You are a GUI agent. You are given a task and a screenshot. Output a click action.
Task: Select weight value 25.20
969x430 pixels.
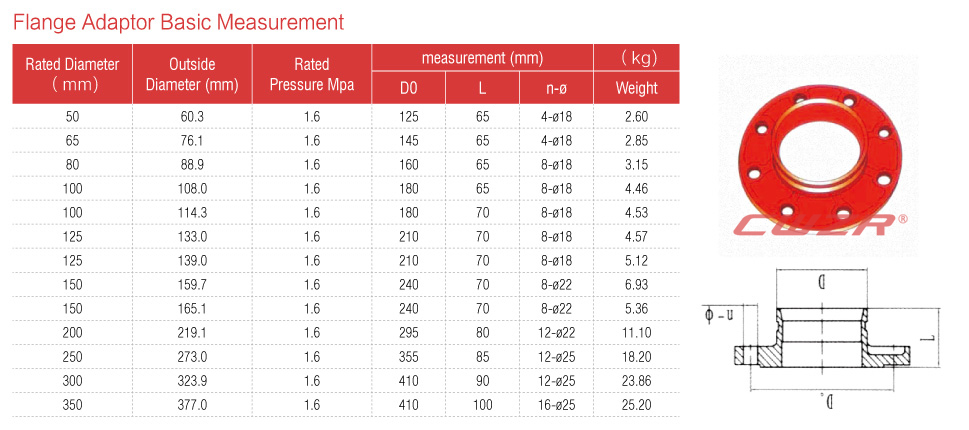[637, 405]
